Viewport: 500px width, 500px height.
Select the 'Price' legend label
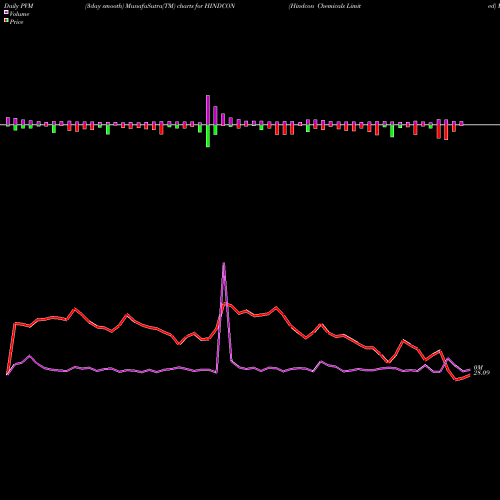[x=16, y=22]
